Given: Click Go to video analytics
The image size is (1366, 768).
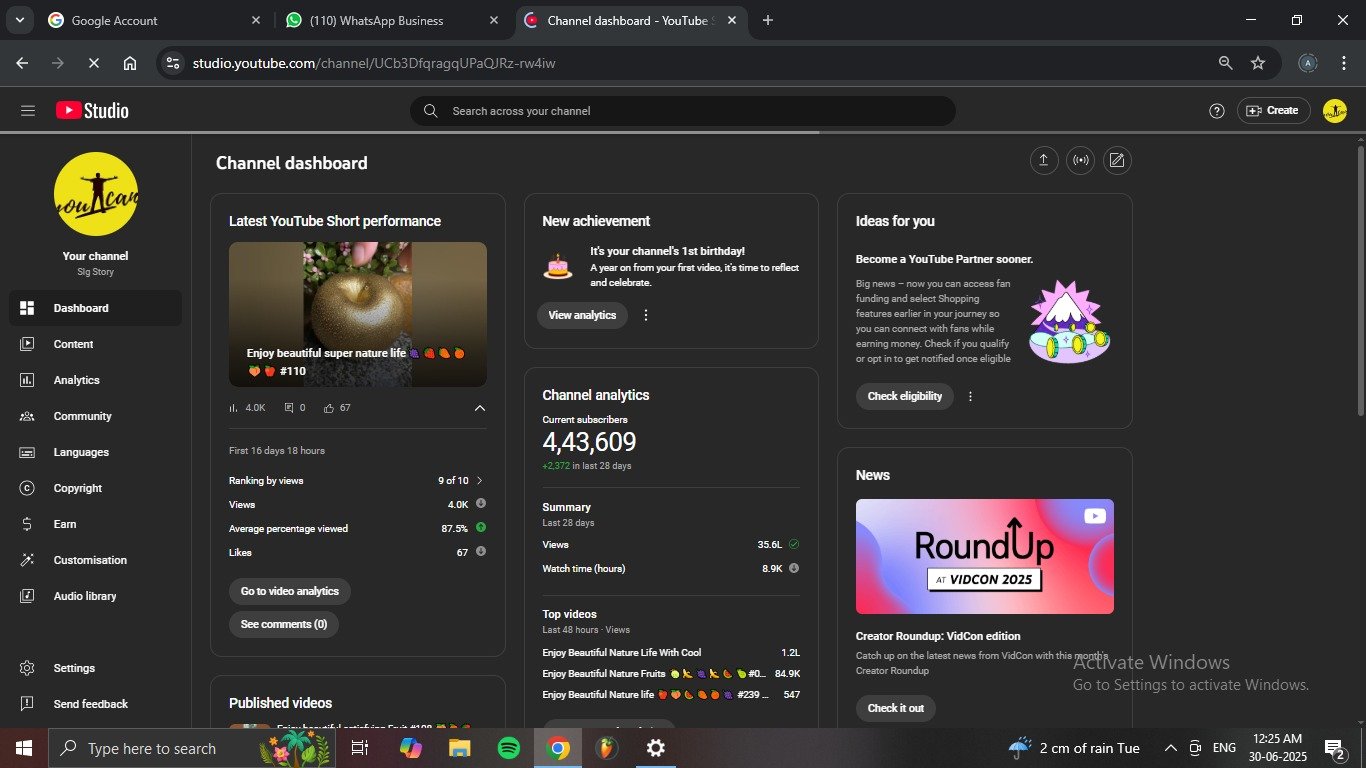Looking at the screenshot, I should pyautogui.click(x=290, y=591).
